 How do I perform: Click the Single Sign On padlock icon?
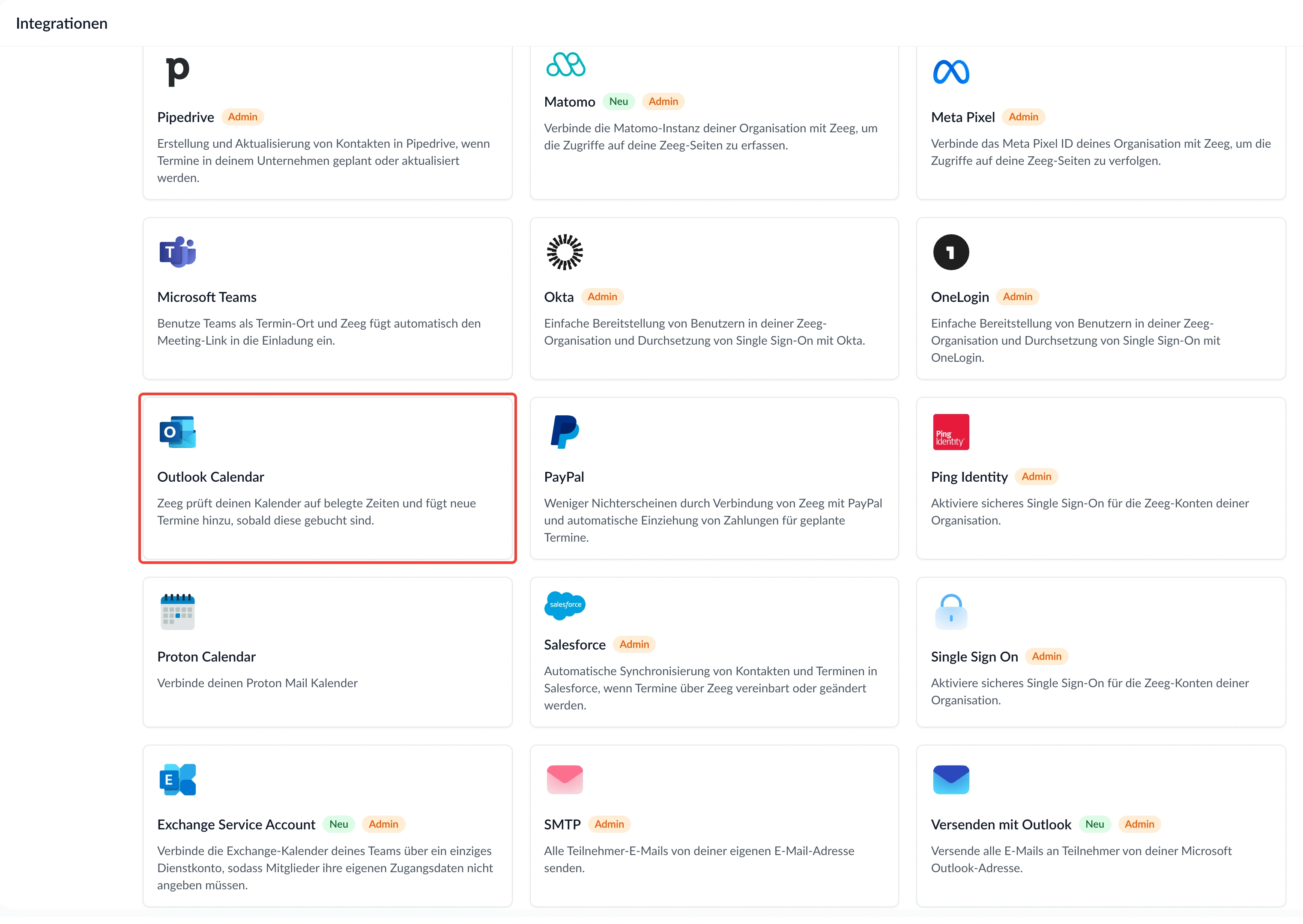[950, 611]
